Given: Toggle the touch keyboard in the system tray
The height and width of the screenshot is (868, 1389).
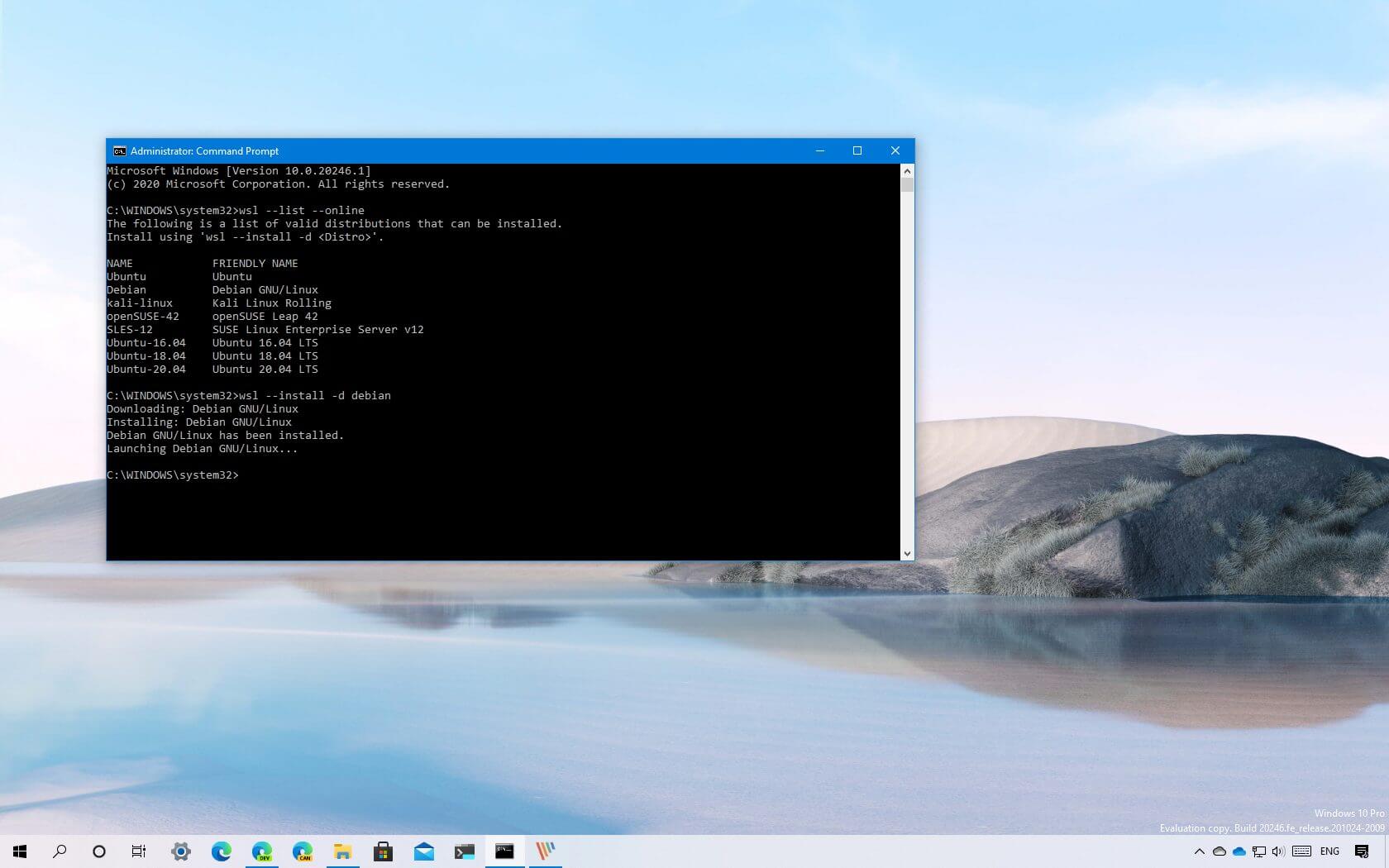Looking at the screenshot, I should [x=1301, y=851].
